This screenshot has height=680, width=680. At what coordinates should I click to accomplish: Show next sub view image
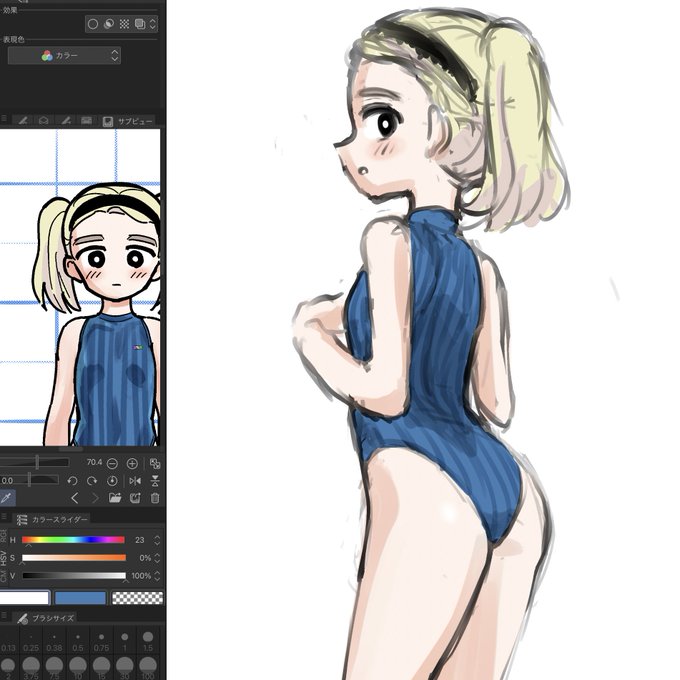[x=95, y=498]
